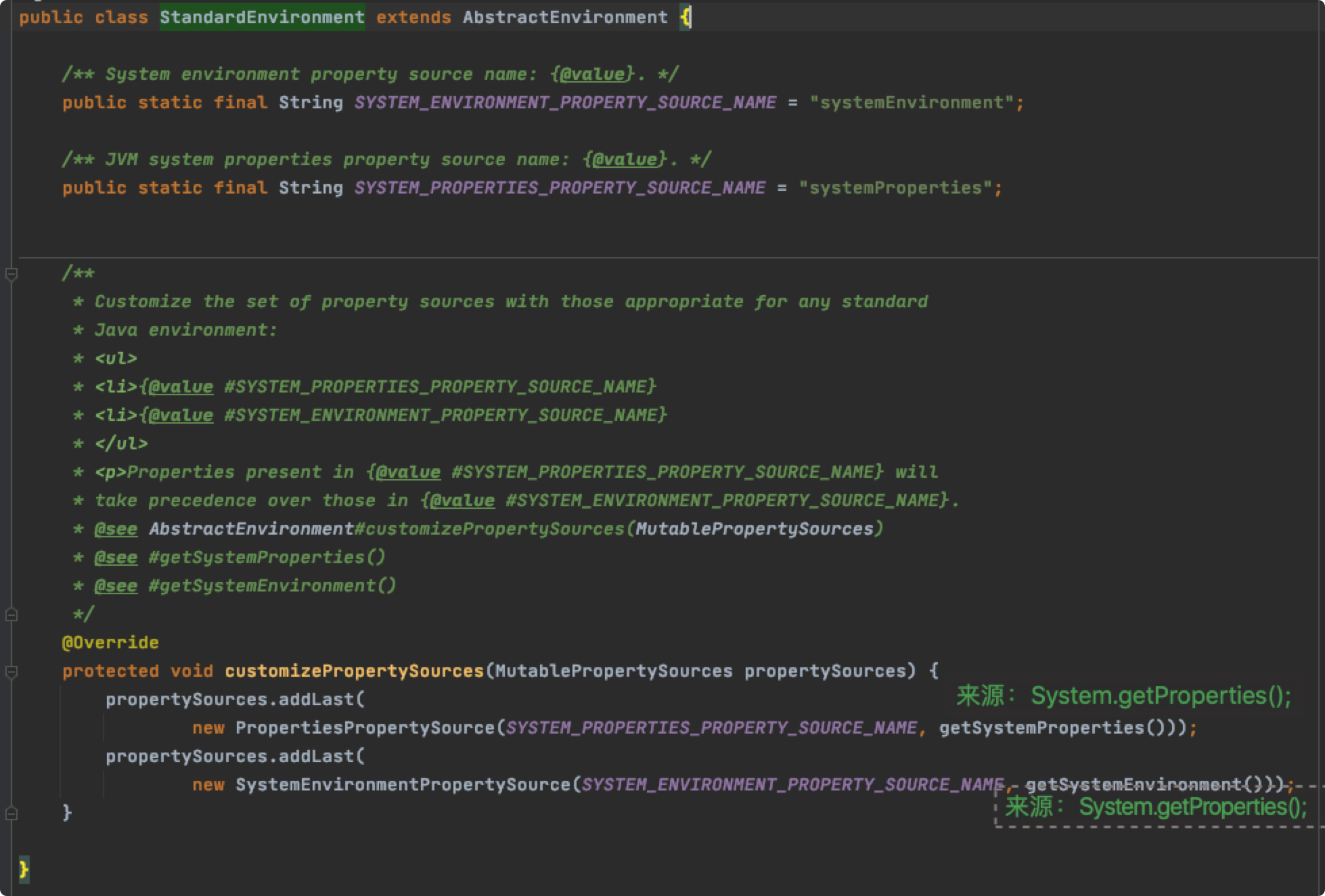
Task: Click the second propertySources.addLast( call
Action: pos(235,756)
